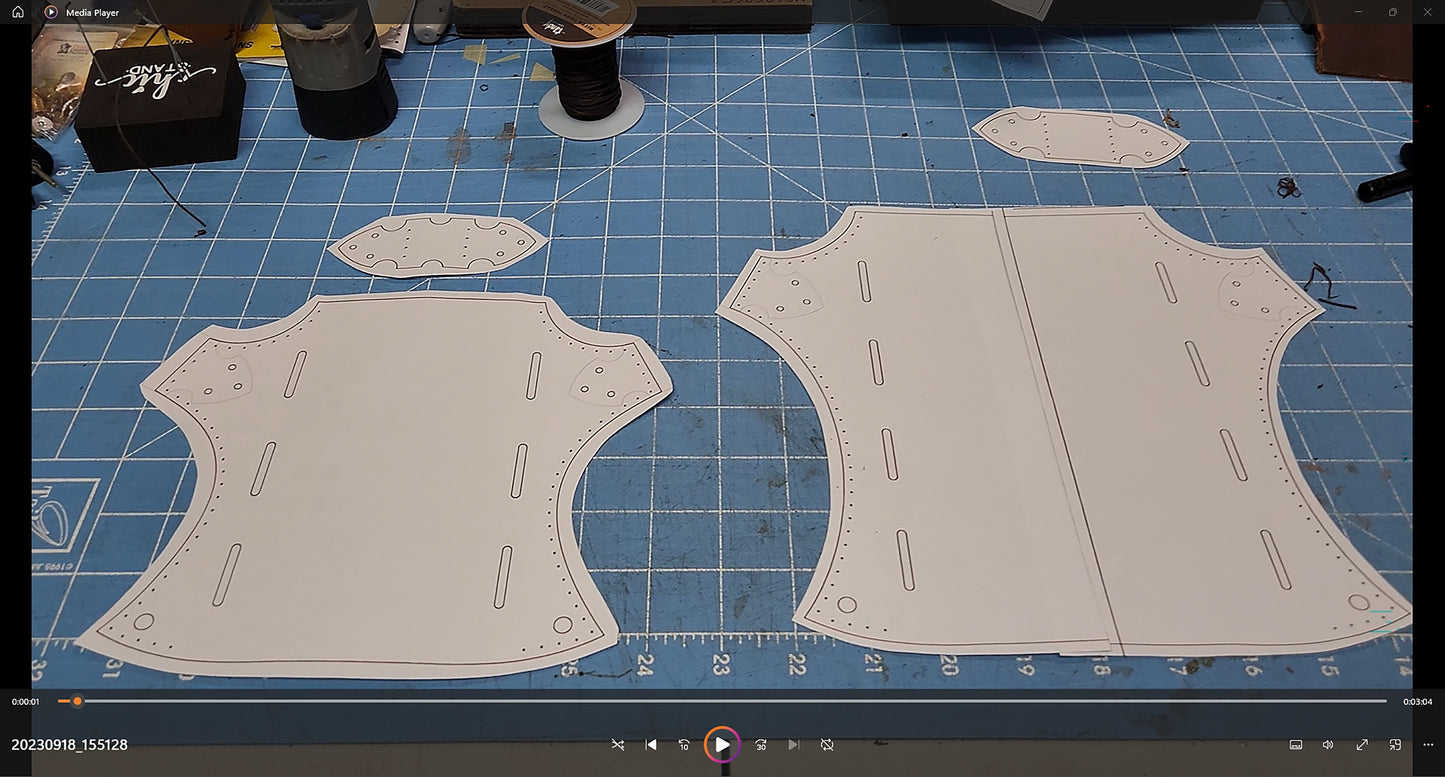Go to the previous track

(x=651, y=745)
